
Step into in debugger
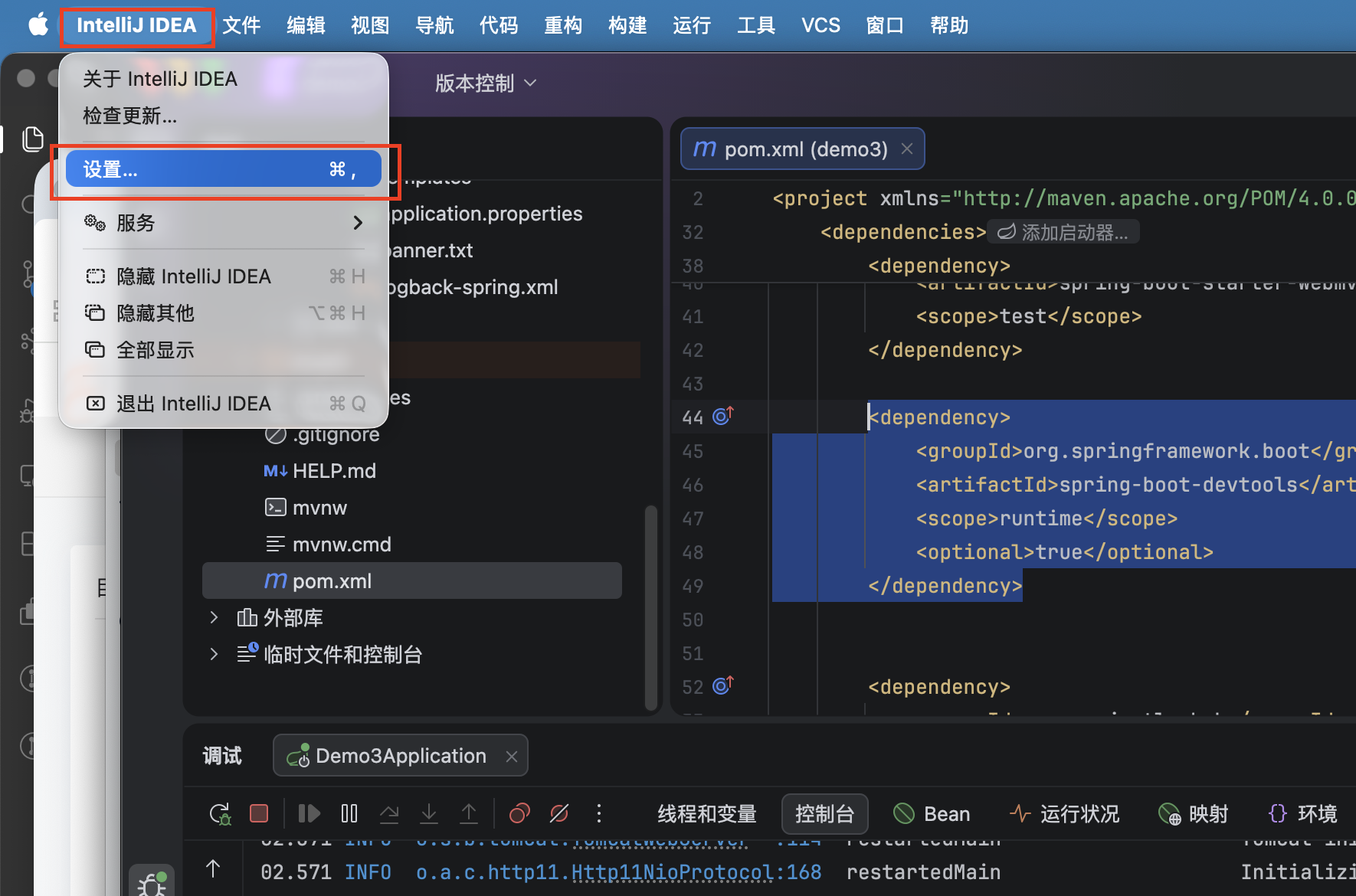pyautogui.click(x=429, y=813)
